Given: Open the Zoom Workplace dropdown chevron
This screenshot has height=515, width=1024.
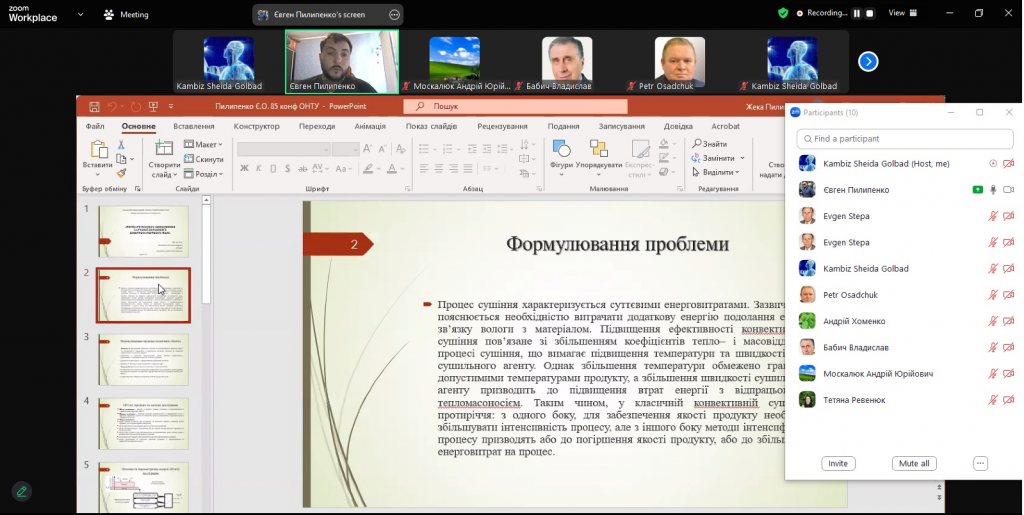Looking at the screenshot, I should coord(80,14).
